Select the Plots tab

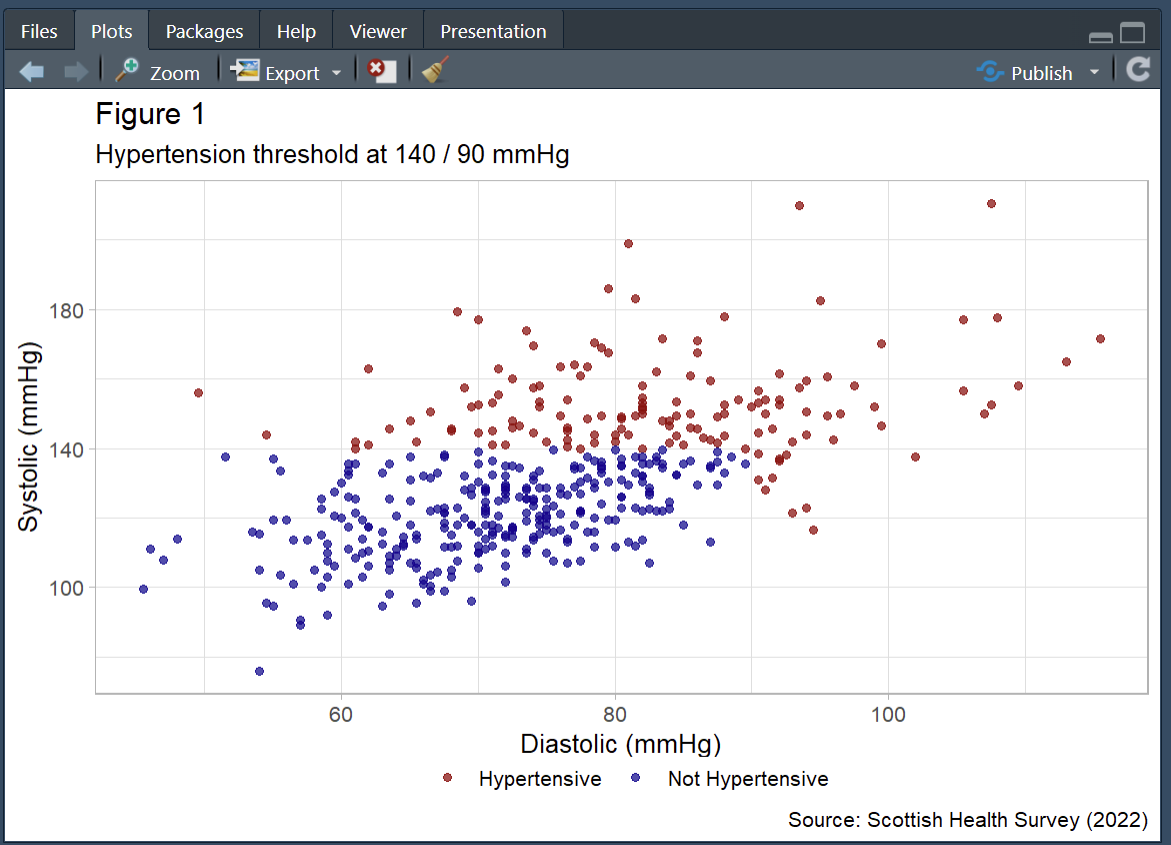(x=111, y=31)
